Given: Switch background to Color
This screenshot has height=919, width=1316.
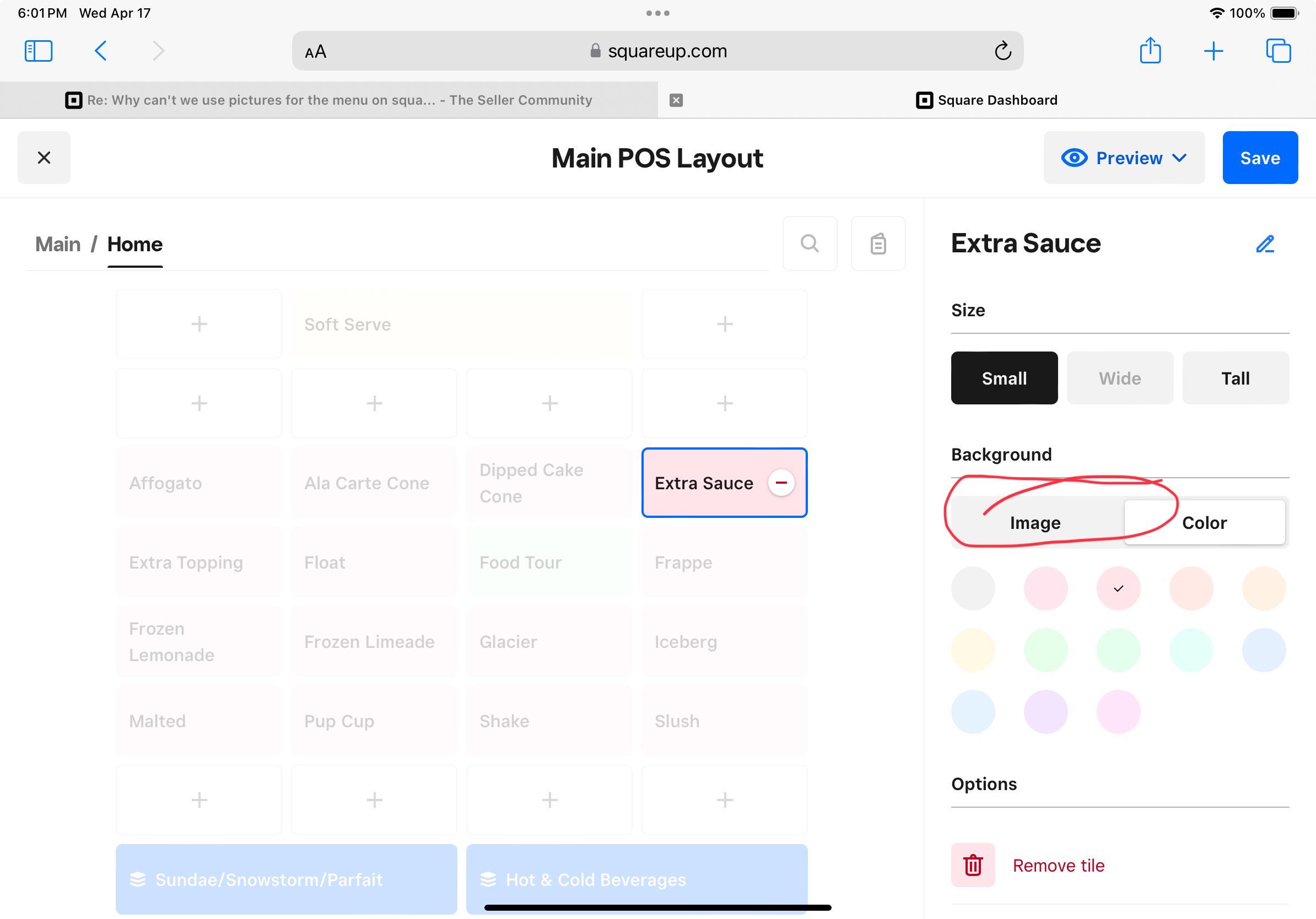Looking at the screenshot, I should click(1204, 522).
